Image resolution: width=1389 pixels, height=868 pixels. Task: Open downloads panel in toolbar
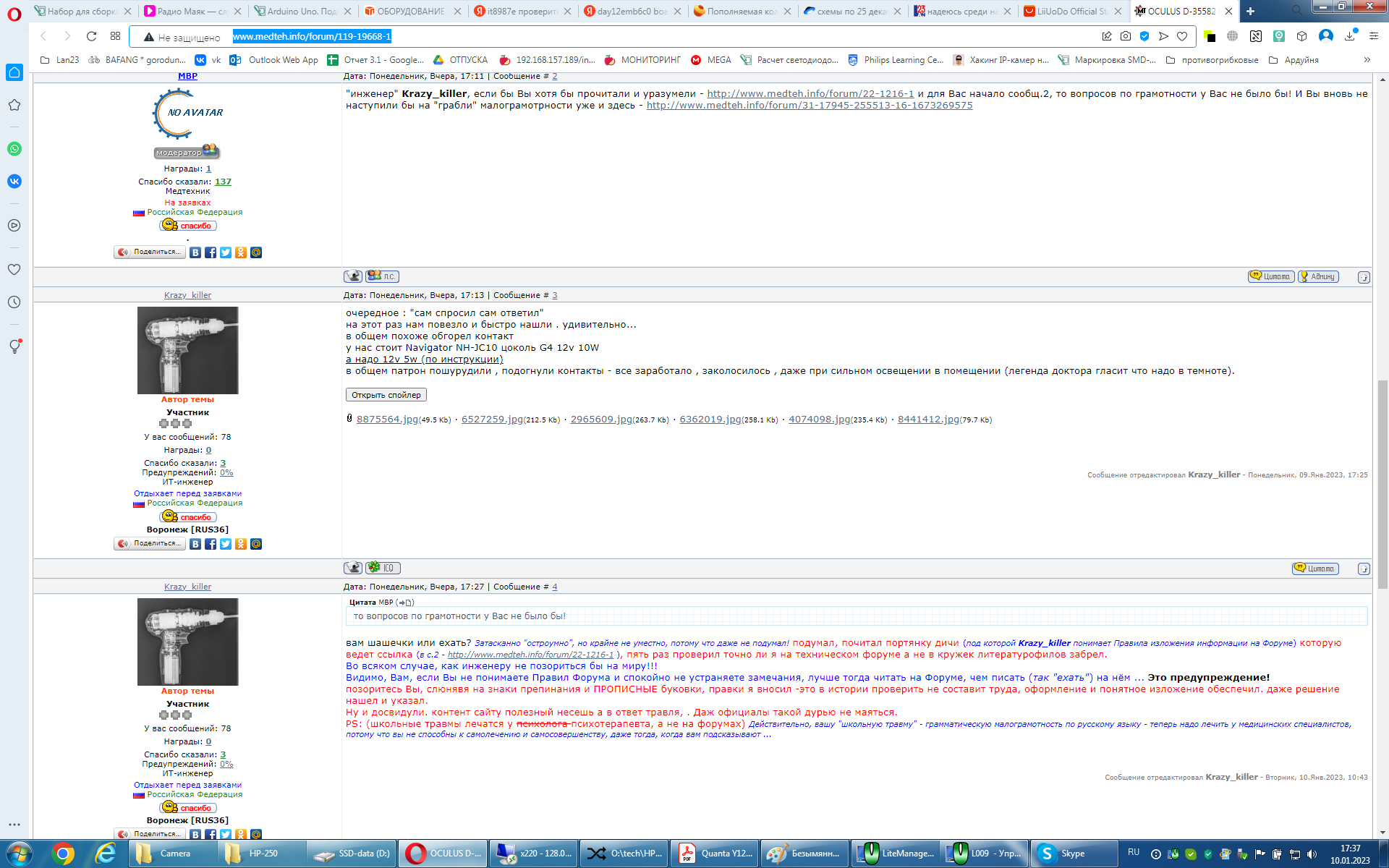pyautogui.click(x=1350, y=36)
